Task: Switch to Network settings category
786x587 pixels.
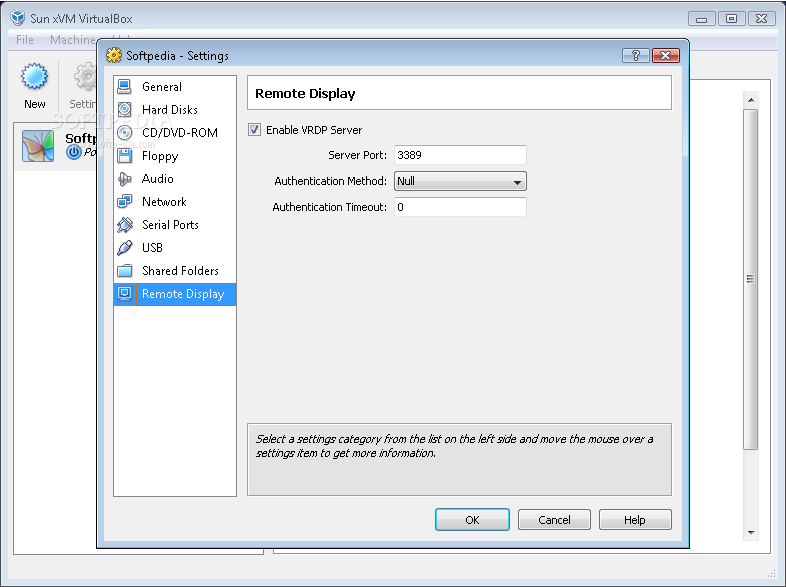Action: point(174,202)
